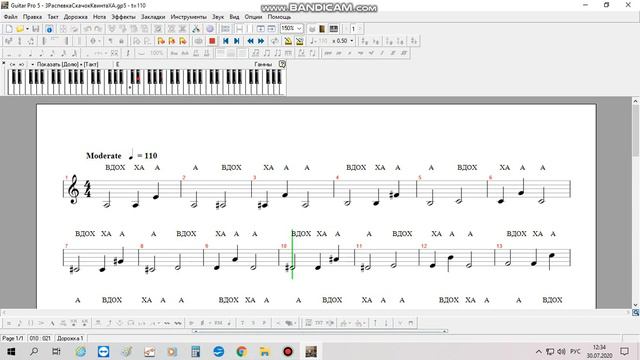
Task: Click the Windows Start button
Action: [11, 351]
